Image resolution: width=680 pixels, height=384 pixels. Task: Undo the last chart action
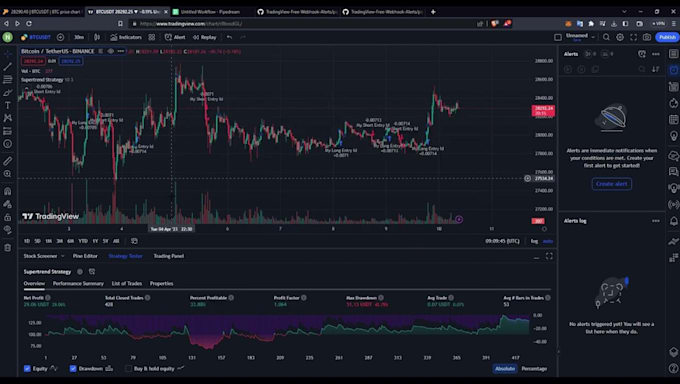229,37
